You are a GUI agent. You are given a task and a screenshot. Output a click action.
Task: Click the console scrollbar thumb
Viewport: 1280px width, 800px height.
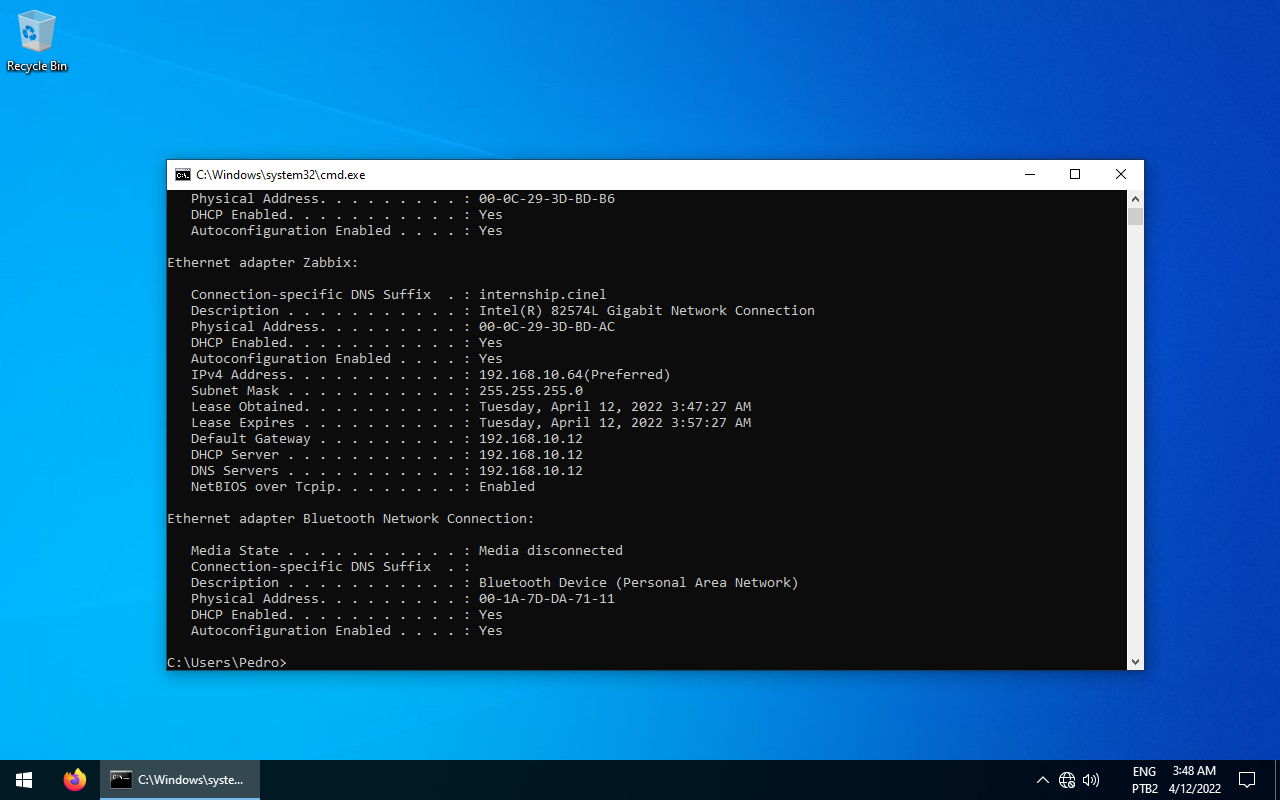(1135, 216)
